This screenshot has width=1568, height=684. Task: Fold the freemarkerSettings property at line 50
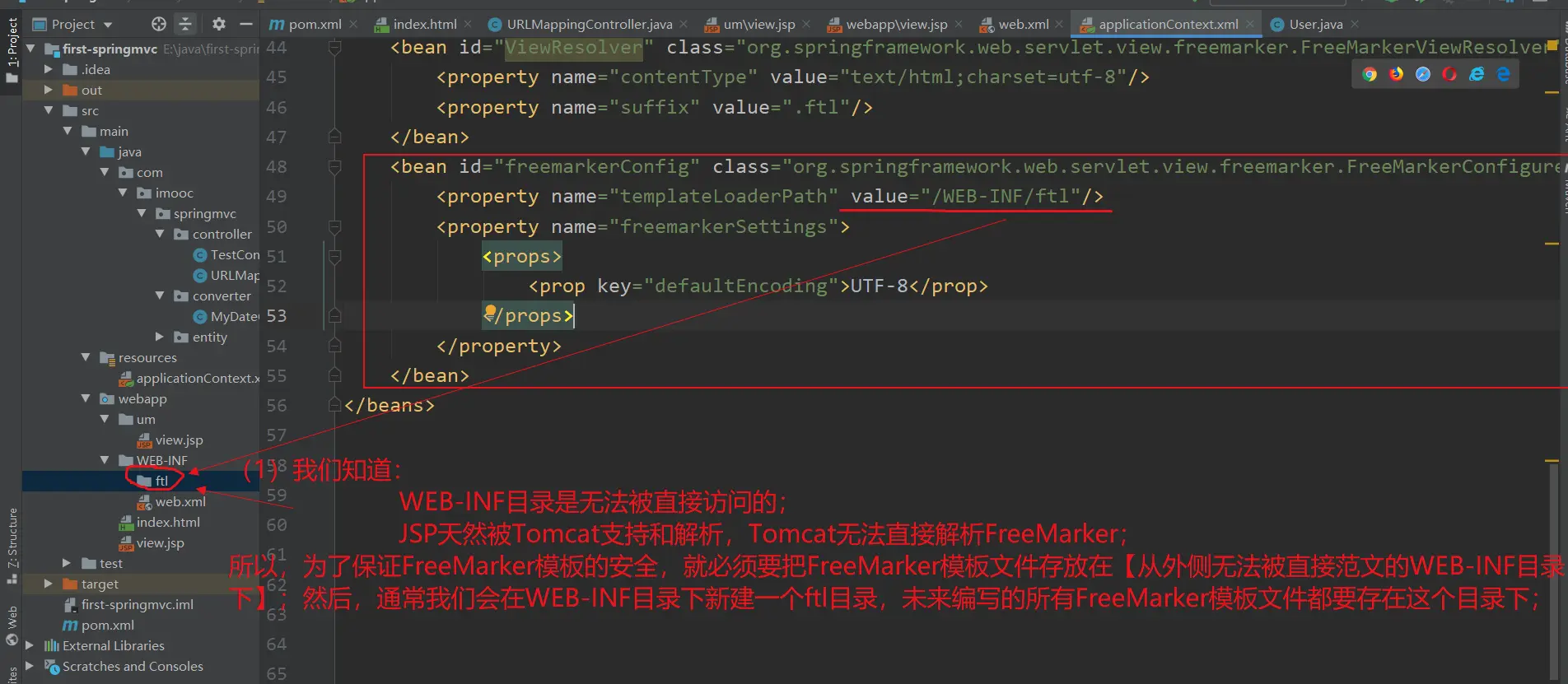click(x=334, y=226)
